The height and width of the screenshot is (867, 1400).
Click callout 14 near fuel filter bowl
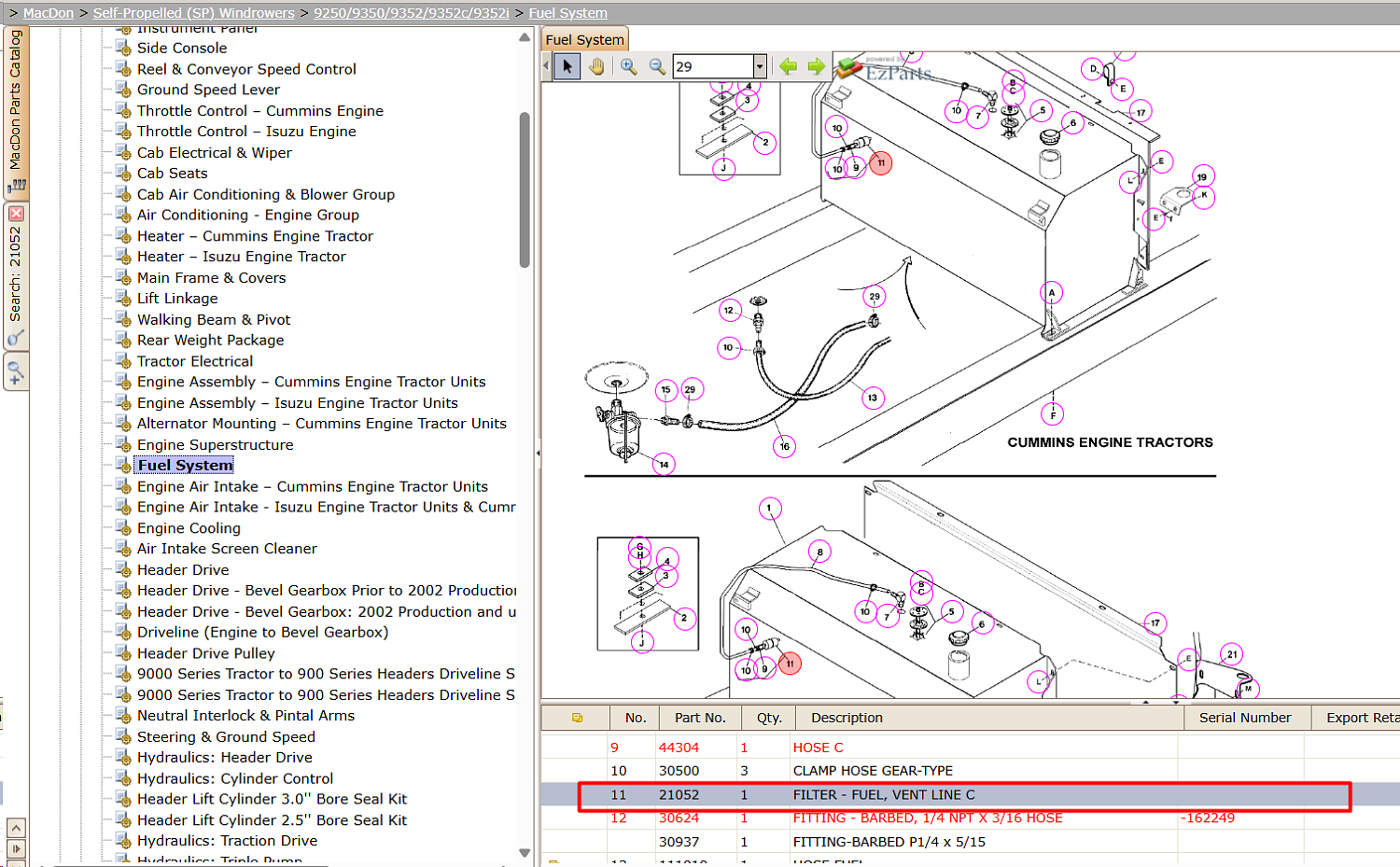click(664, 464)
